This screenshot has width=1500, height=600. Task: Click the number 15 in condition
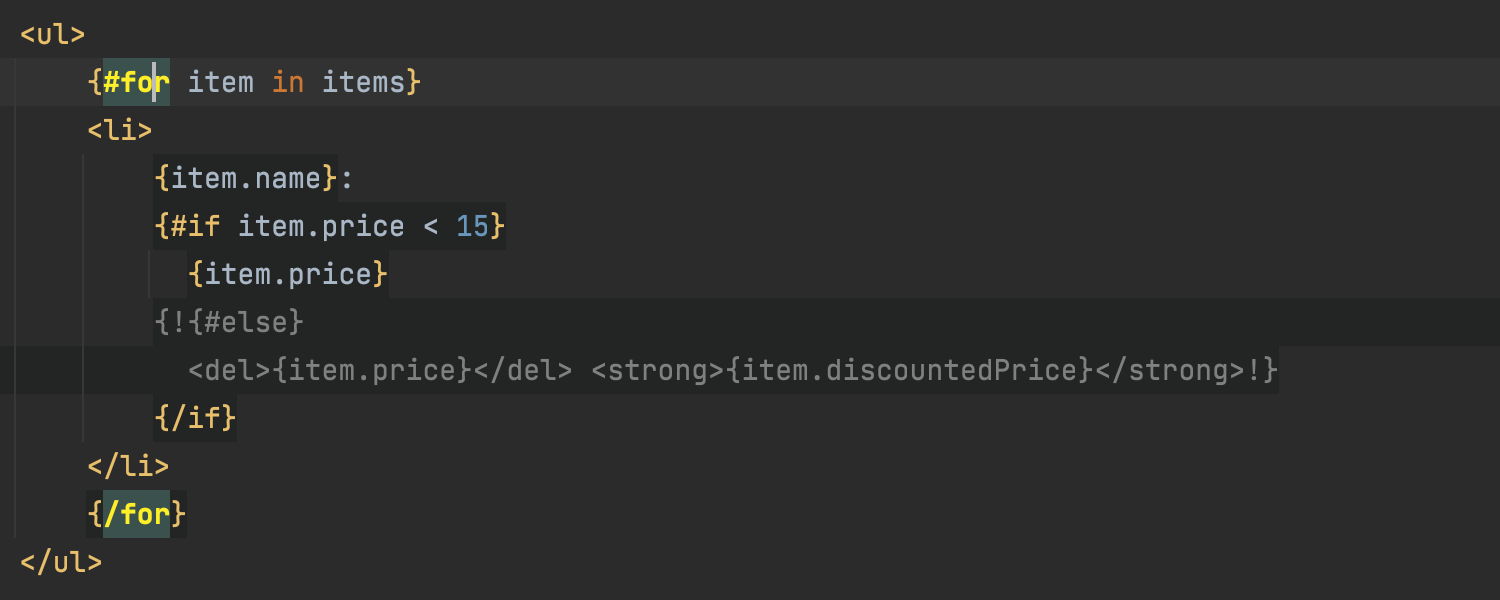(x=472, y=226)
